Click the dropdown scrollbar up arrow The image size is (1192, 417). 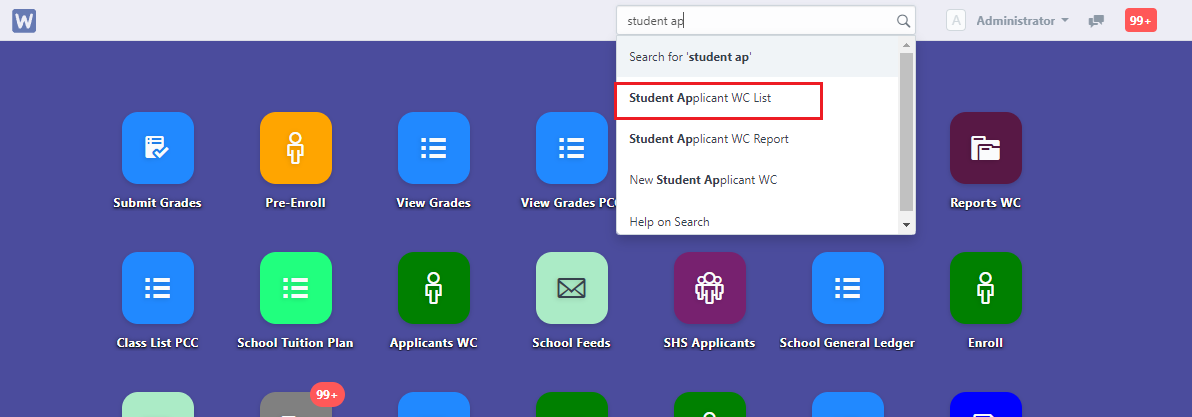[x=906, y=46]
